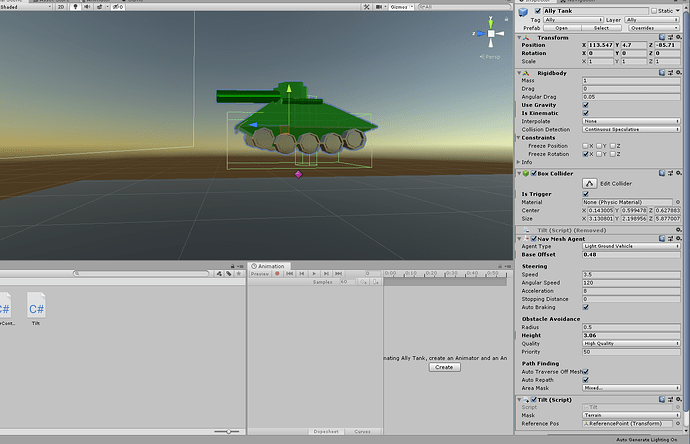Switch to Dopesheet view
690x444 pixels.
pos(326,432)
